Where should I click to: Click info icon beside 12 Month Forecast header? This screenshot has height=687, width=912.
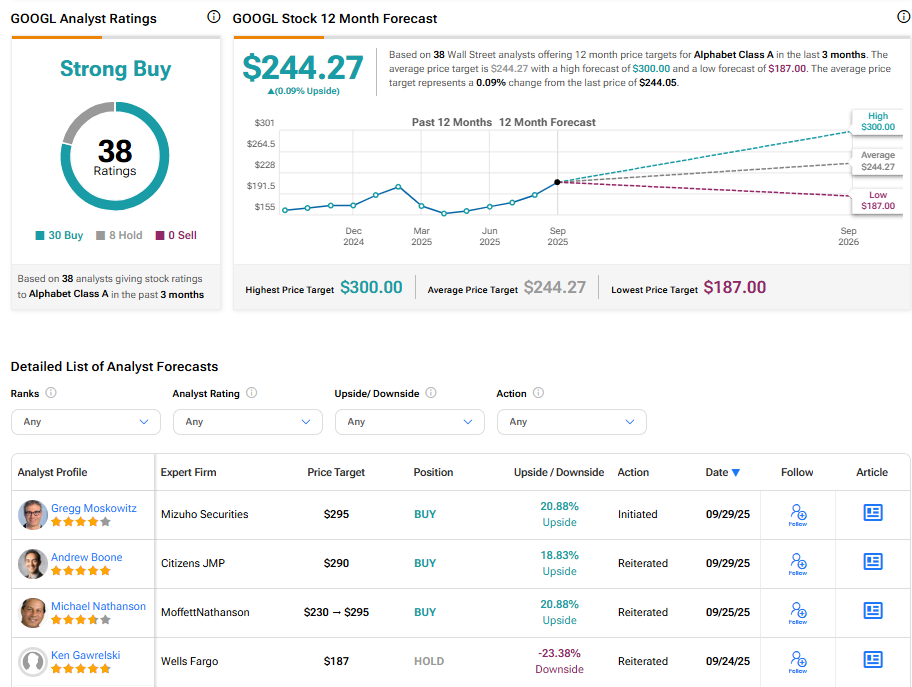(x=904, y=17)
